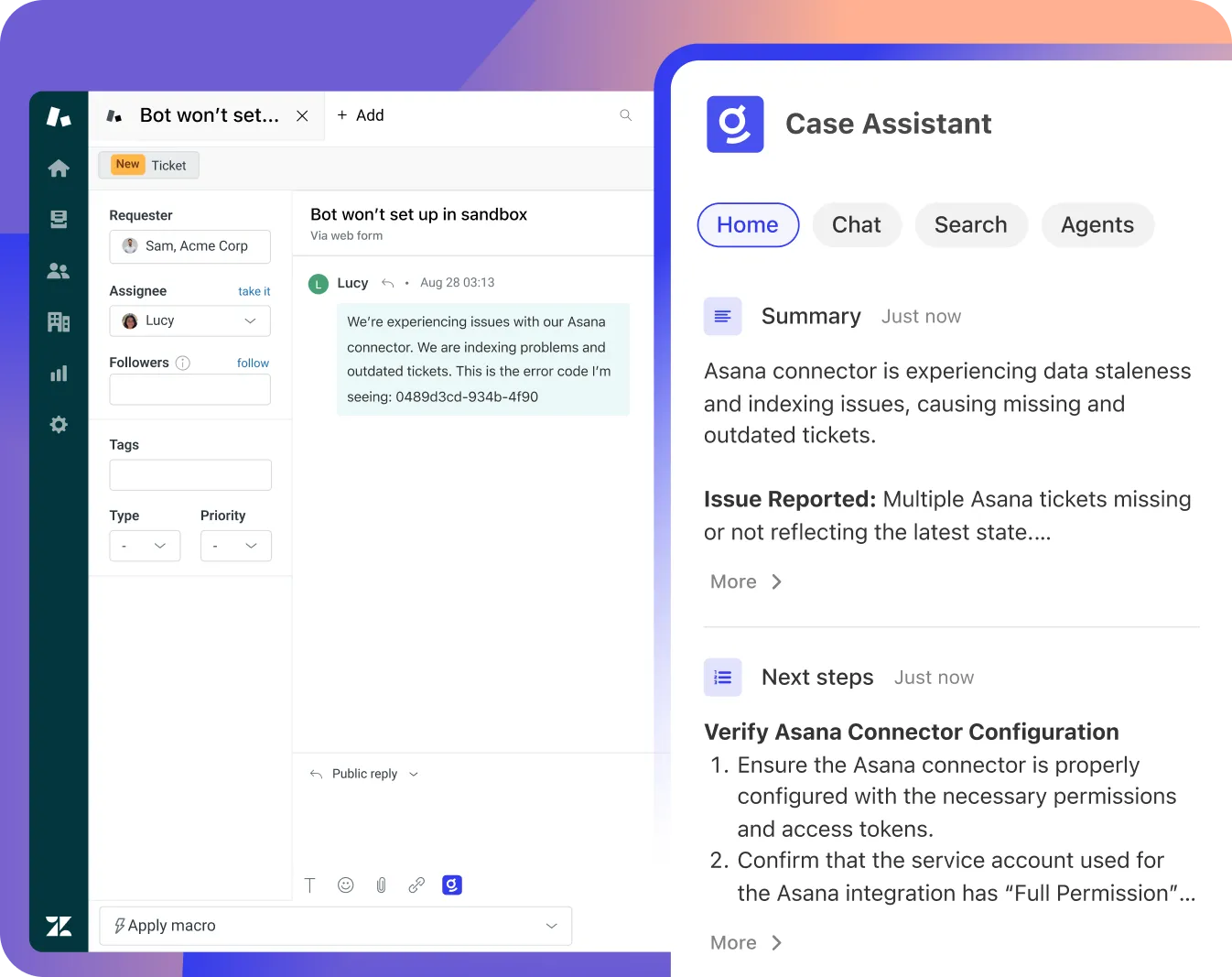Click Lucy's message about the Asana connector
The height and width of the screenshot is (977, 1232).
[x=483, y=359]
